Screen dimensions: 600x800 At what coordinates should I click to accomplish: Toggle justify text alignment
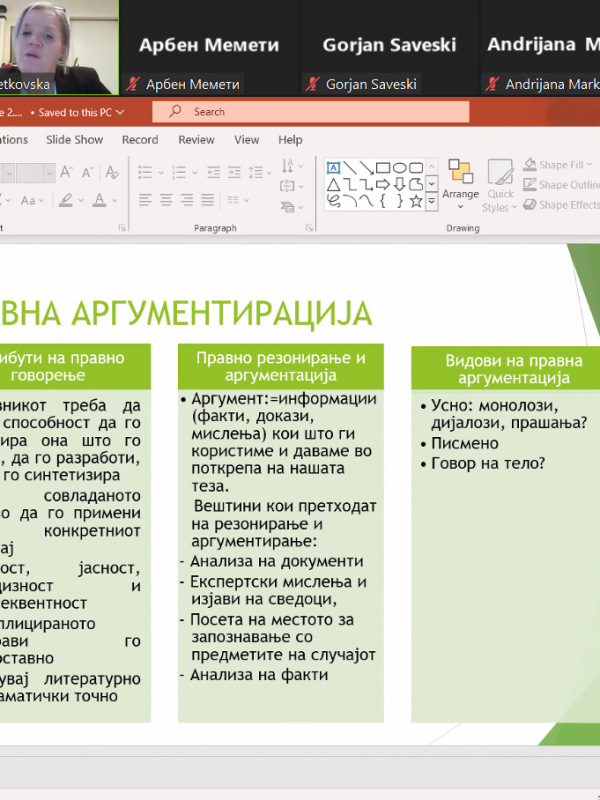point(207,200)
